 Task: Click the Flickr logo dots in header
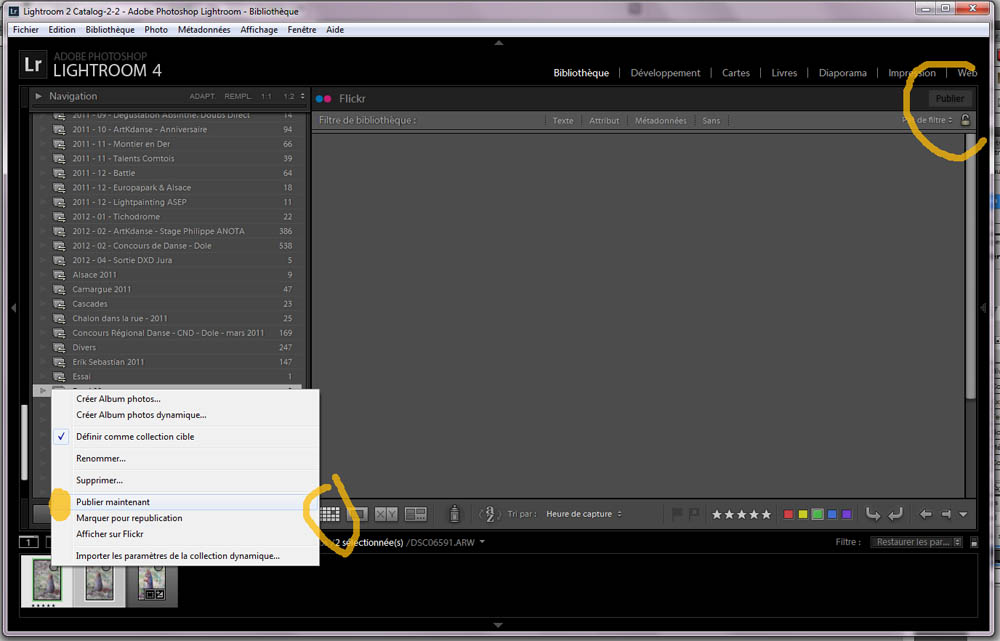324,99
